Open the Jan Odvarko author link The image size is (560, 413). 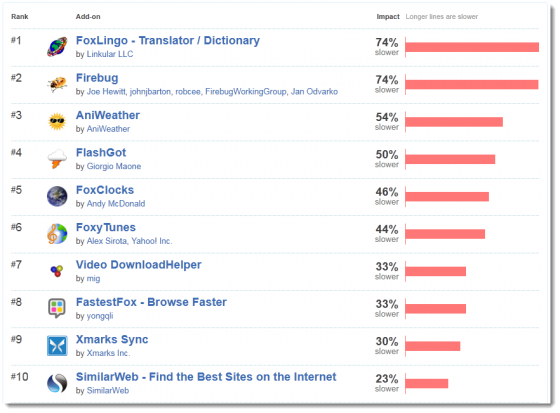pyautogui.click(x=314, y=91)
